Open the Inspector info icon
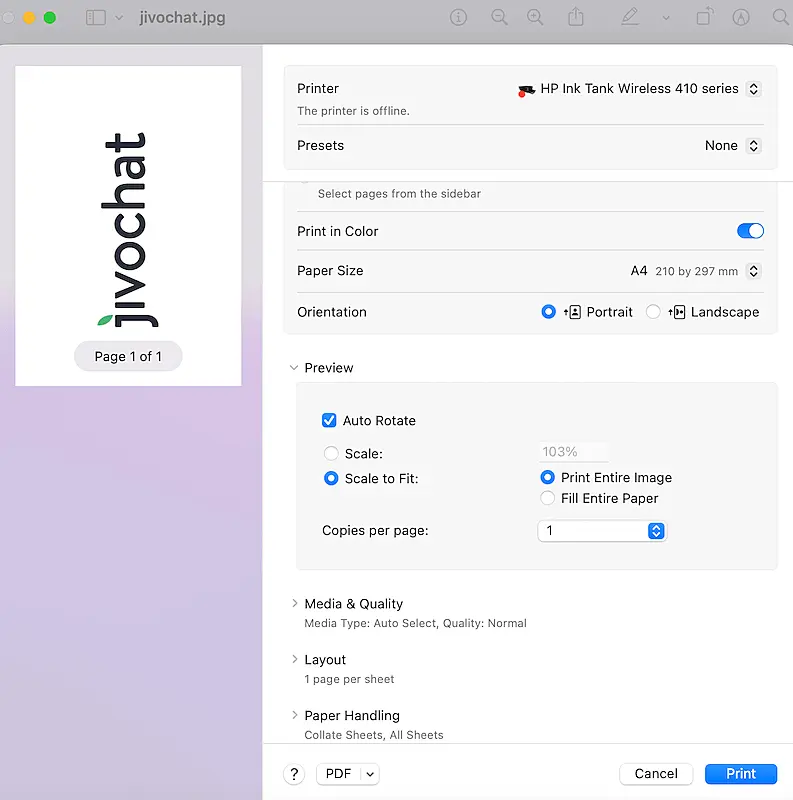 coord(459,18)
